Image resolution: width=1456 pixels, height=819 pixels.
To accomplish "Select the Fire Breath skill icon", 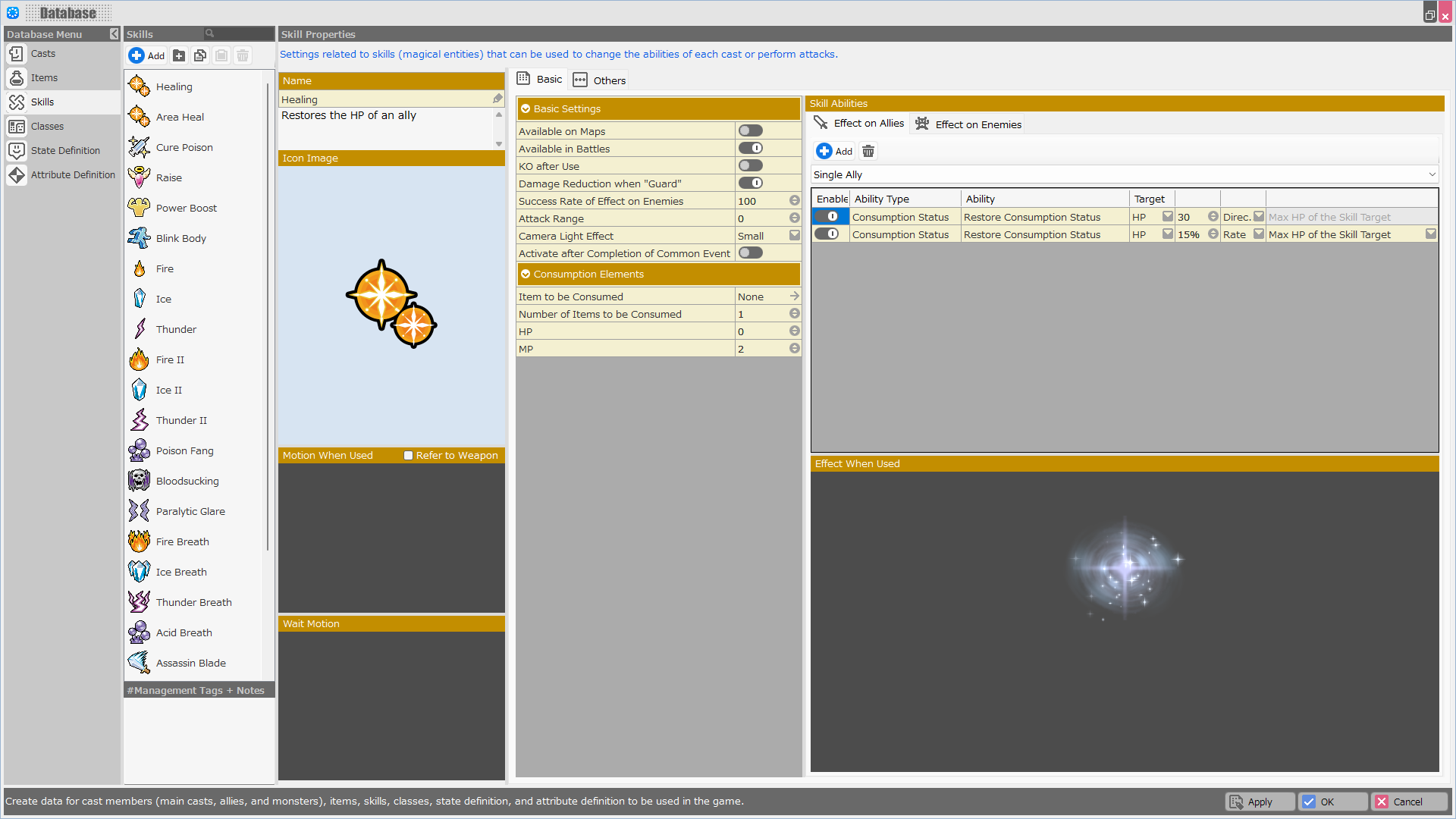I will tap(140, 541).
